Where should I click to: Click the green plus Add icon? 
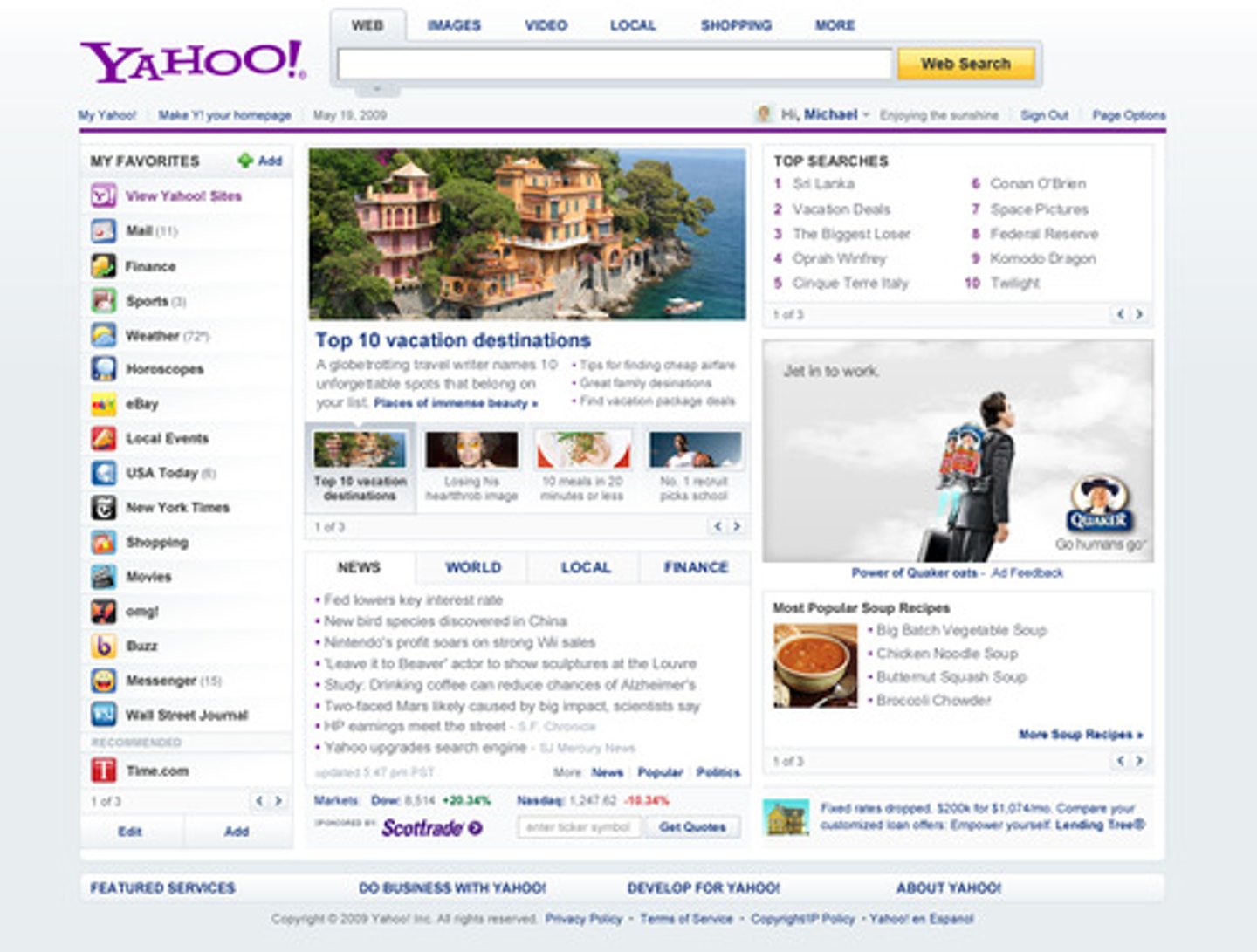click(x=245, y=161)
